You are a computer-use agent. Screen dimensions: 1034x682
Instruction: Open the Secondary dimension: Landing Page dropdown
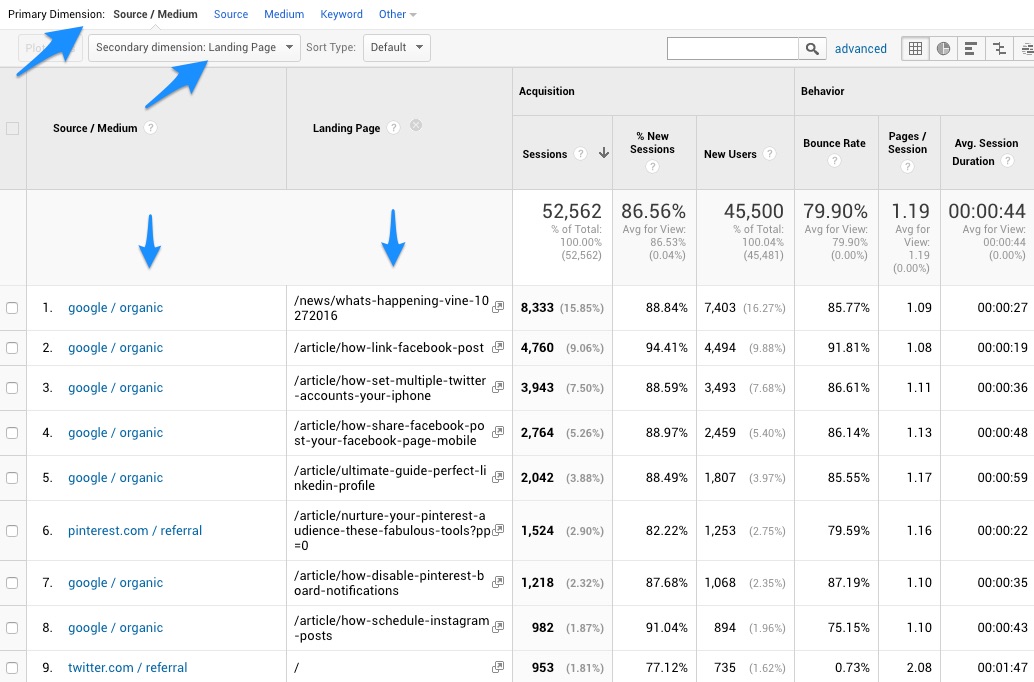(194, 47)
